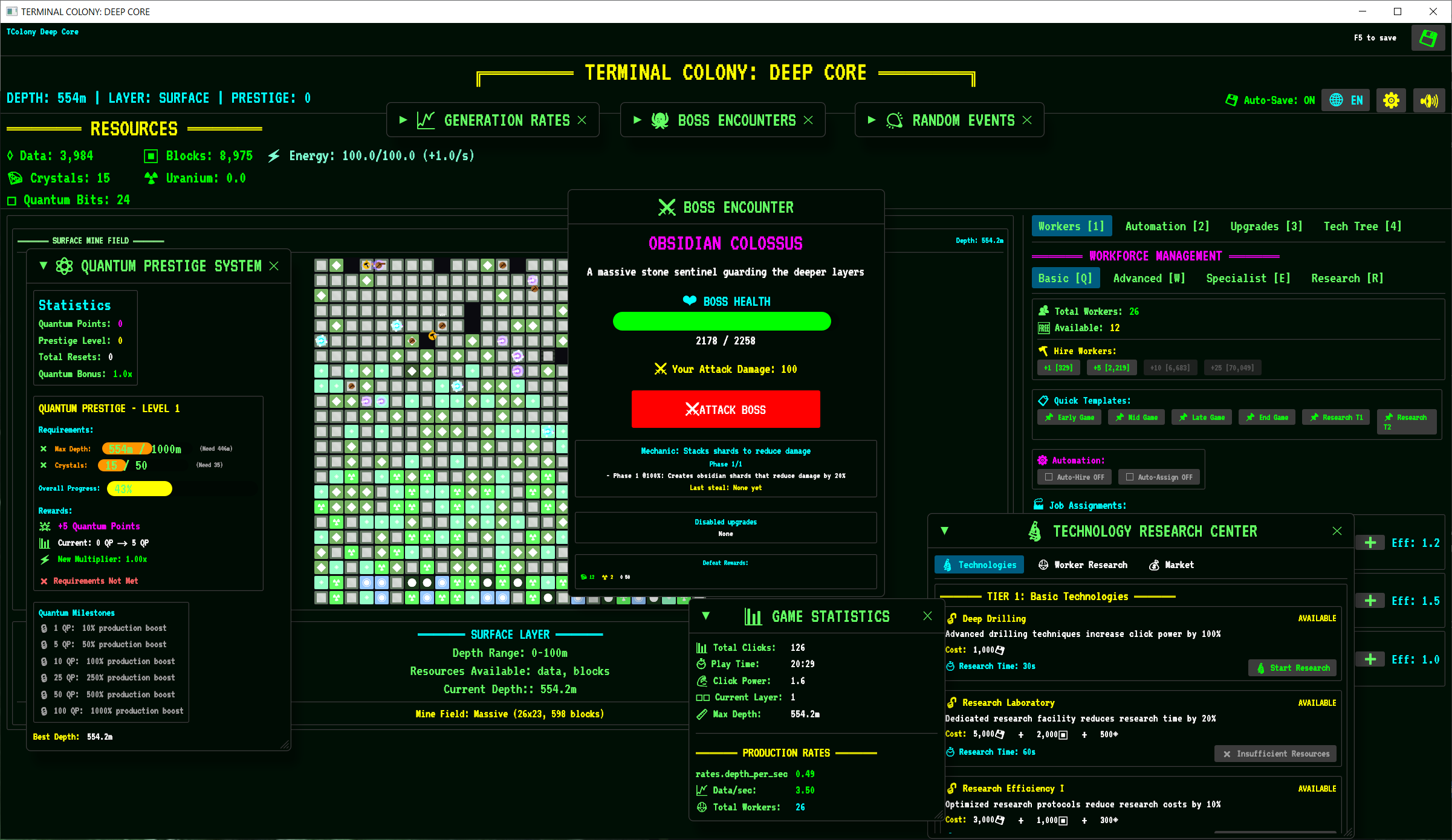The image size is (1452, 840).
Task: Toggle Auto-Save ON indicator
Action: tap(1270, 100)
